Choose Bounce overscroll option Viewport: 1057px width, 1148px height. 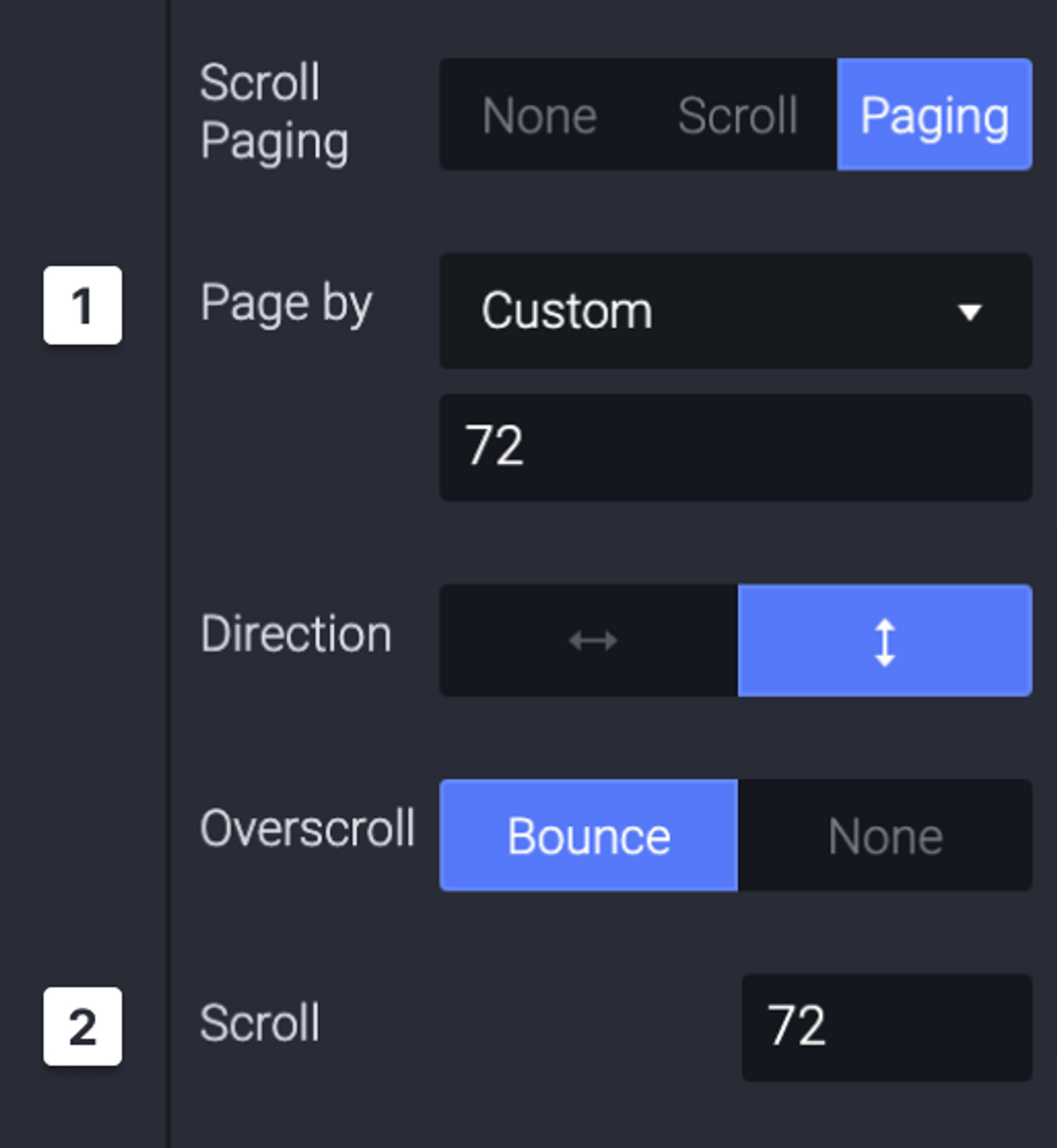click(589, 835)
